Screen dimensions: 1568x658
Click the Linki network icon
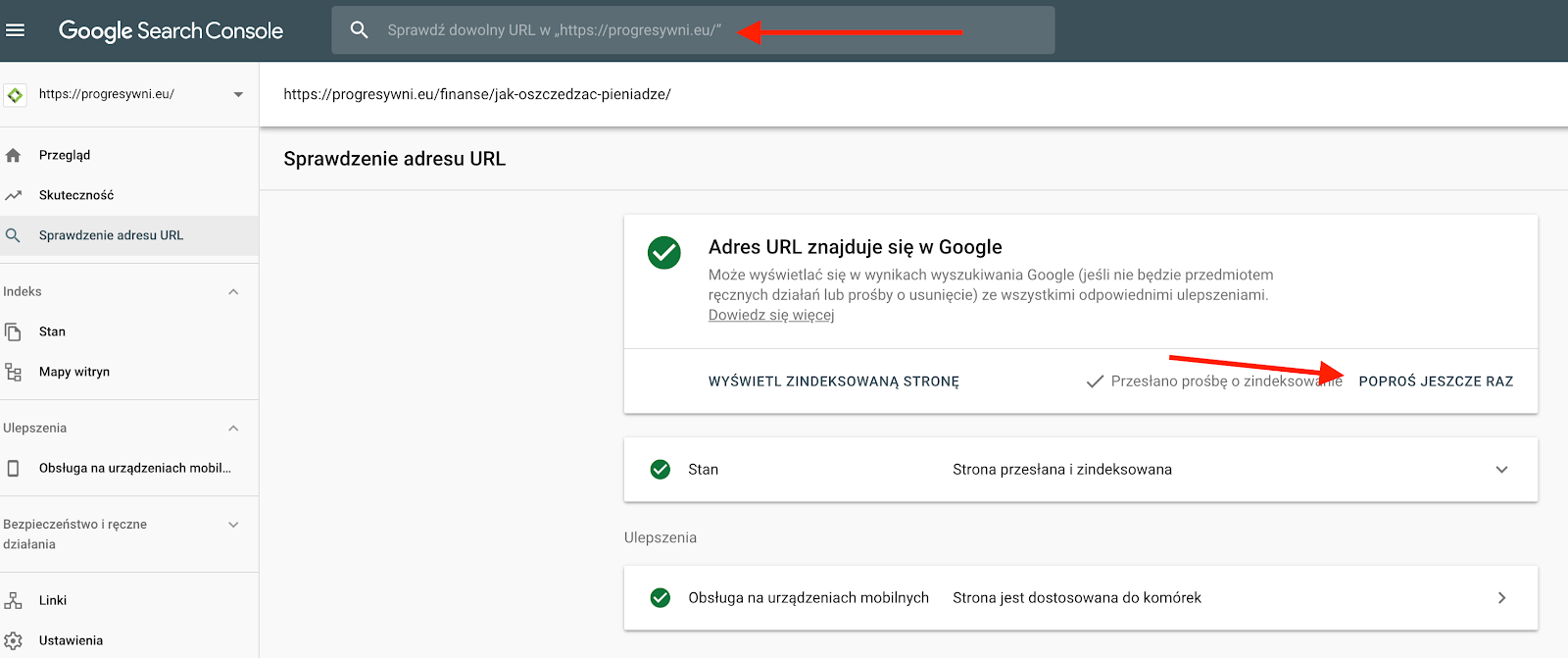pyautogui.click(x=13, y=600)
